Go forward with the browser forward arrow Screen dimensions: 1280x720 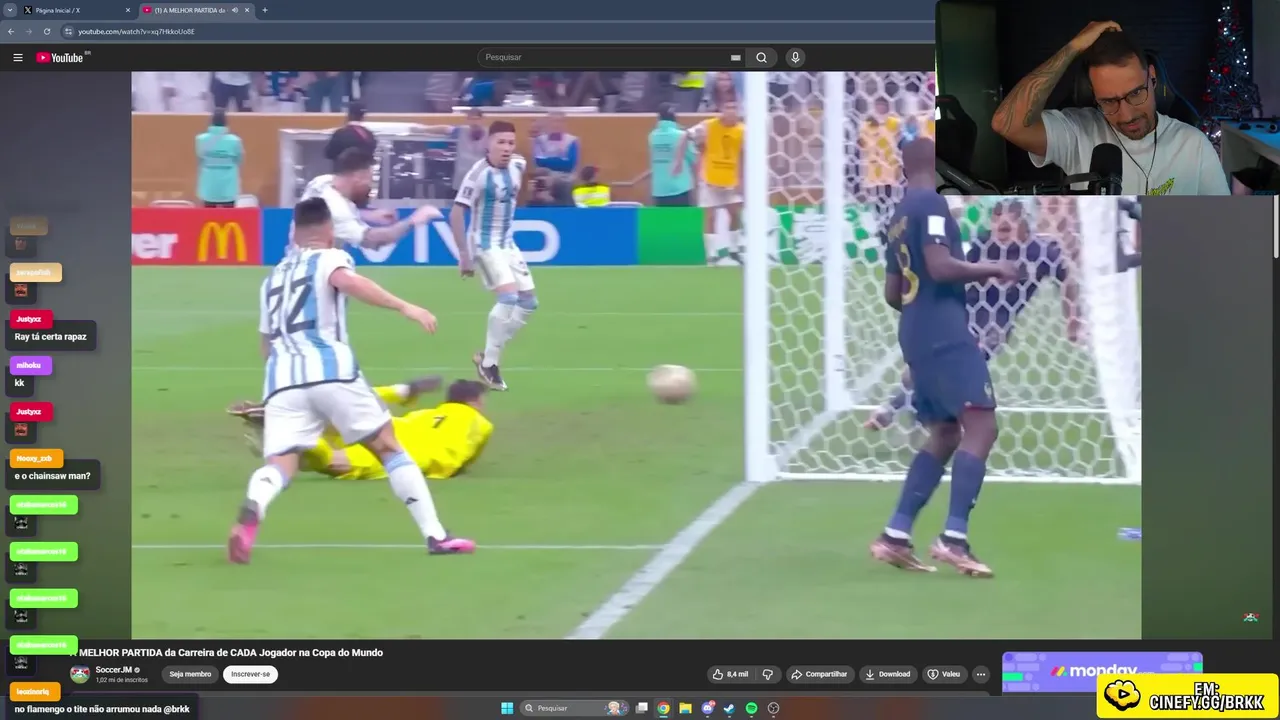(28, 31)
